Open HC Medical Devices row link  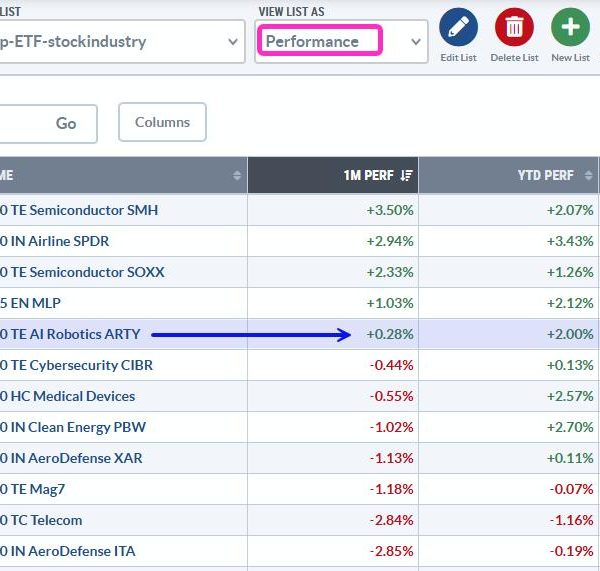tap(67, 396)
